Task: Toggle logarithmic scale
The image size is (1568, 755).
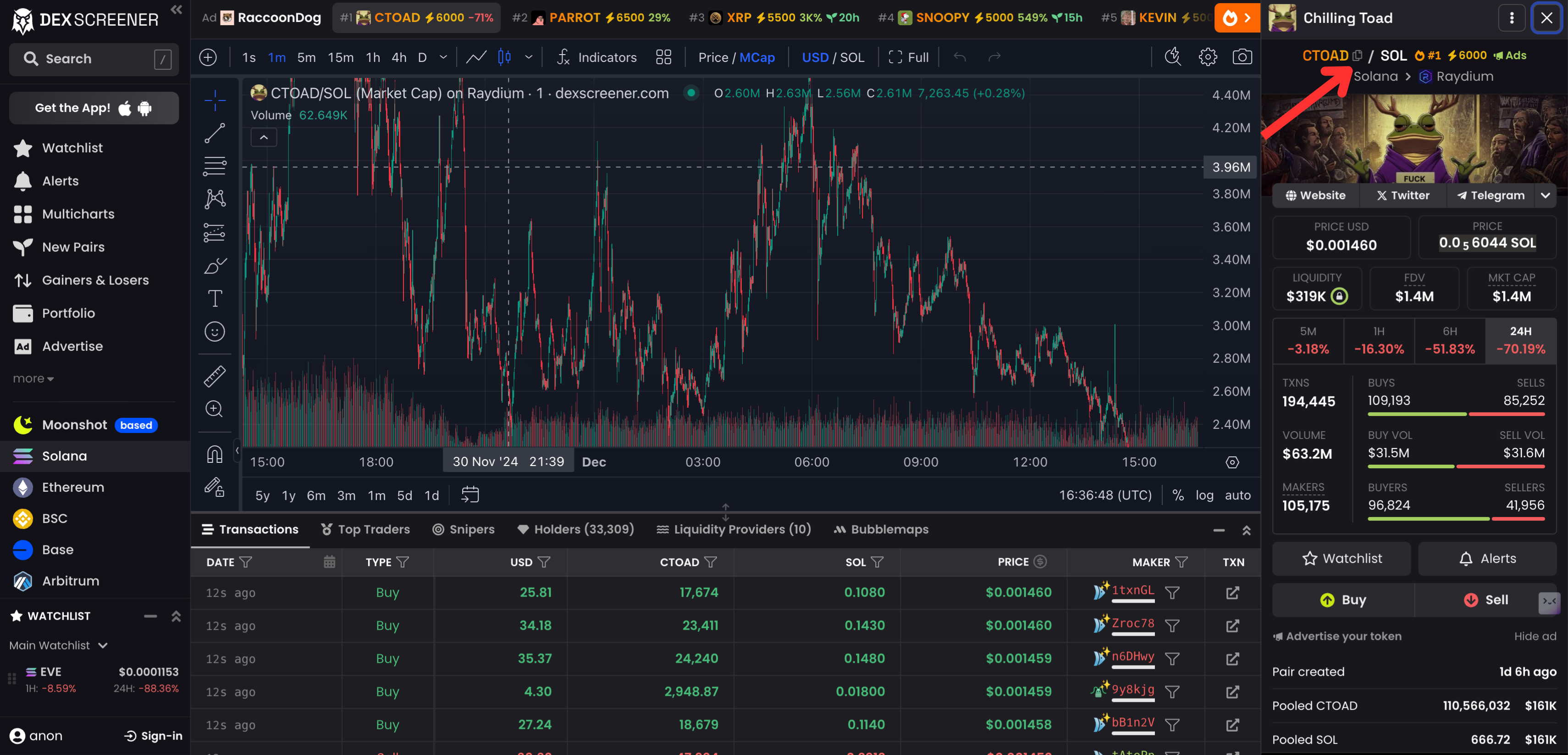Action: pos(1204,495)
